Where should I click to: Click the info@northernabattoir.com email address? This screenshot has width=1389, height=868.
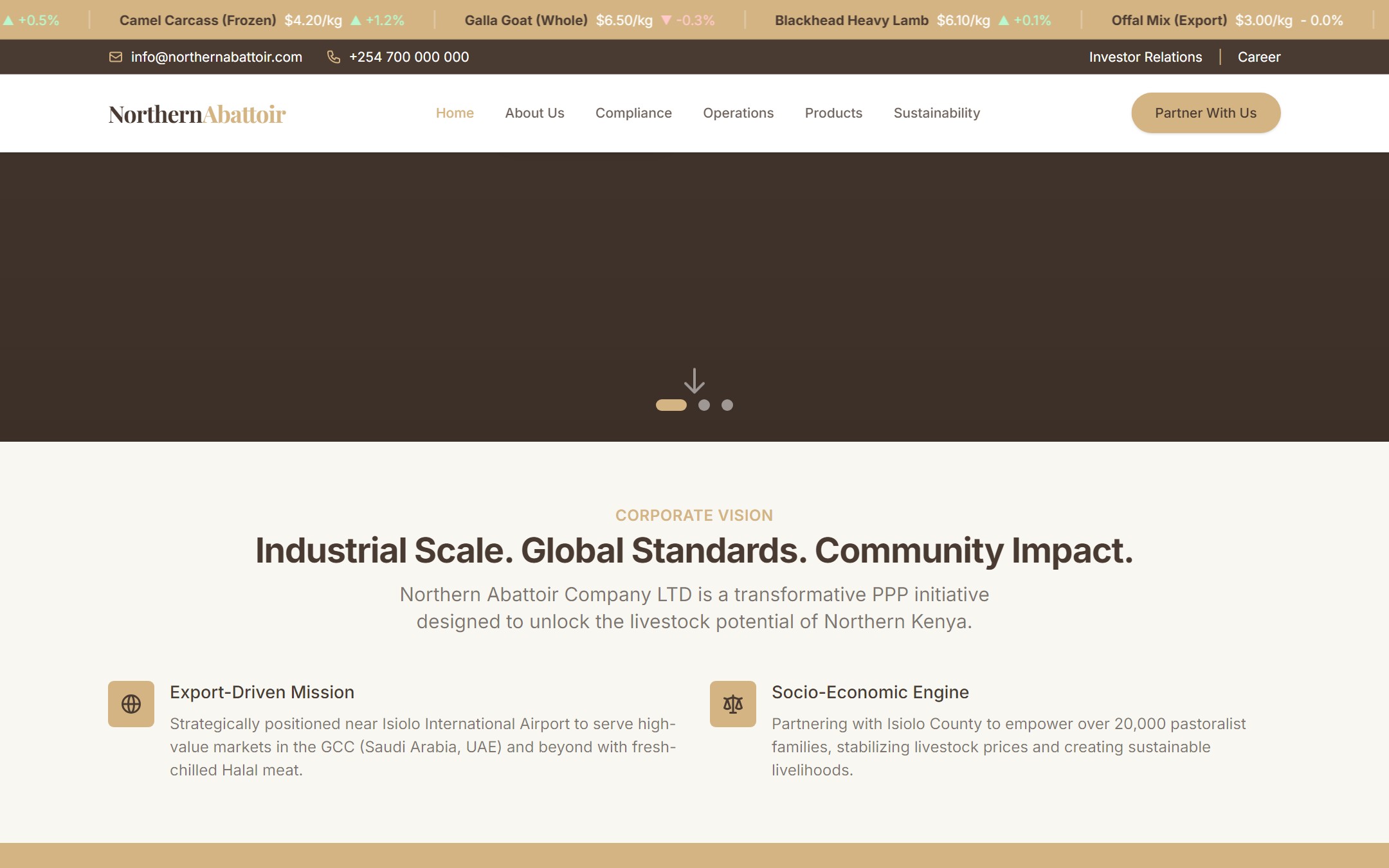[217, 57]
